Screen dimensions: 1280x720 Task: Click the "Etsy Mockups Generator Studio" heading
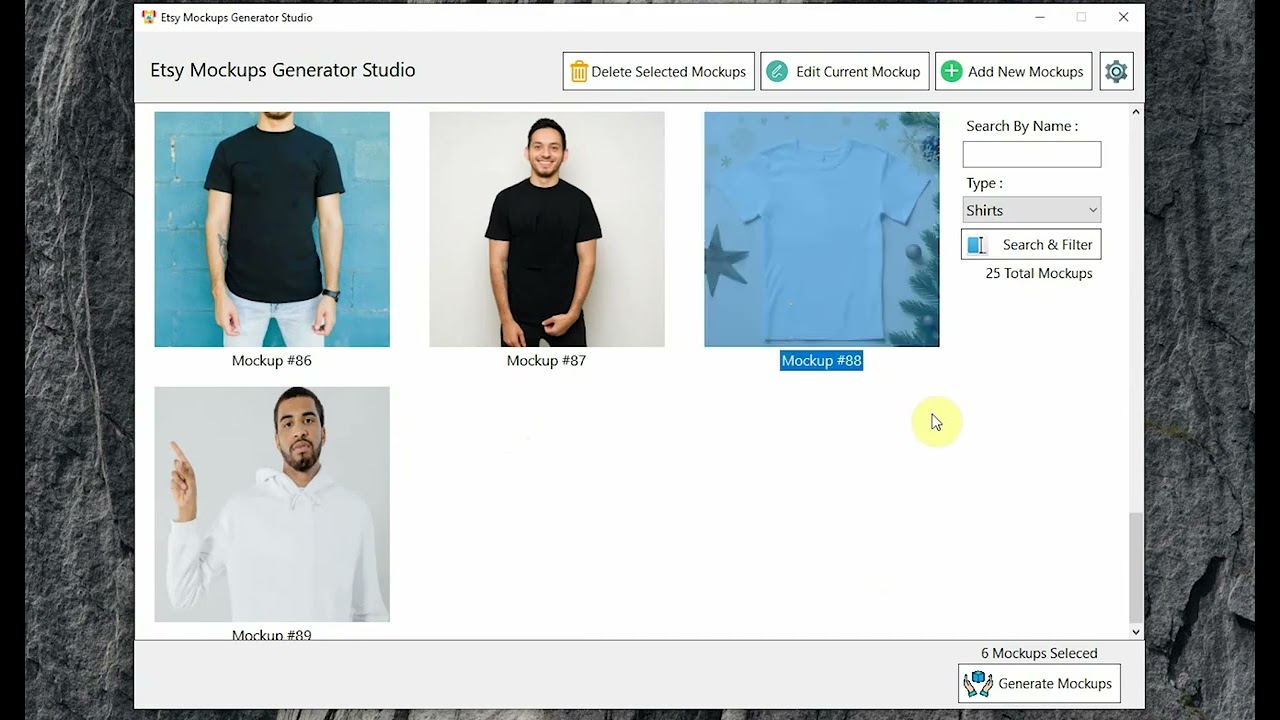coord(283,70)
